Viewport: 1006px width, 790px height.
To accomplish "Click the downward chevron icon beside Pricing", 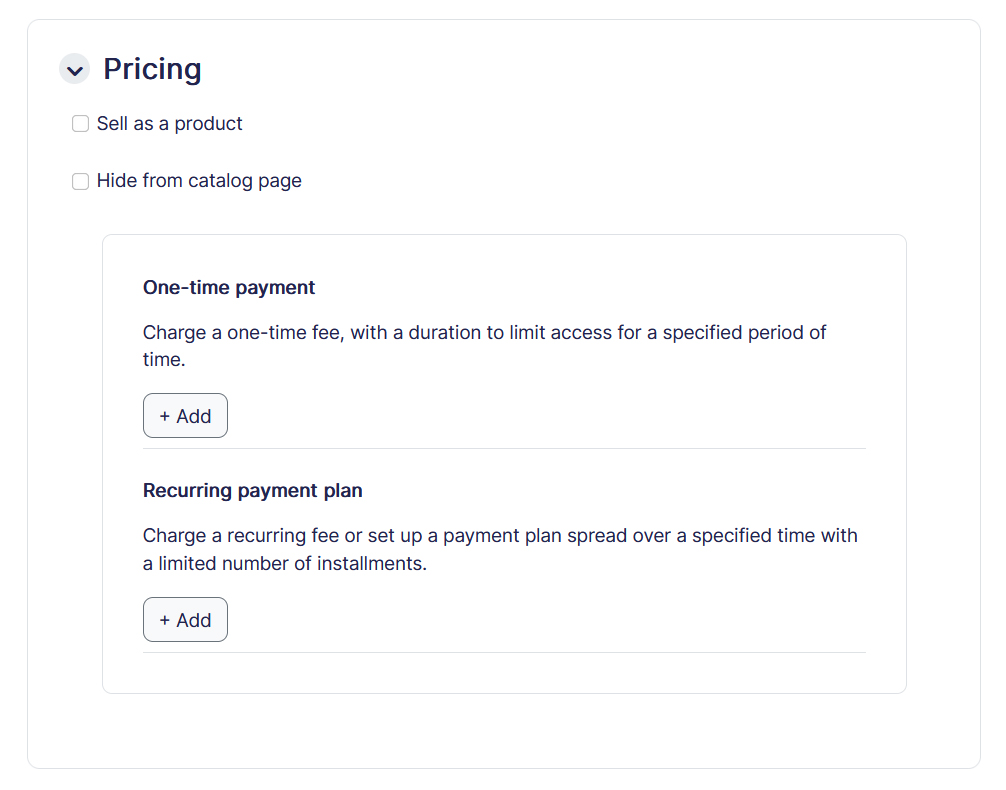I will pos(74,69).
